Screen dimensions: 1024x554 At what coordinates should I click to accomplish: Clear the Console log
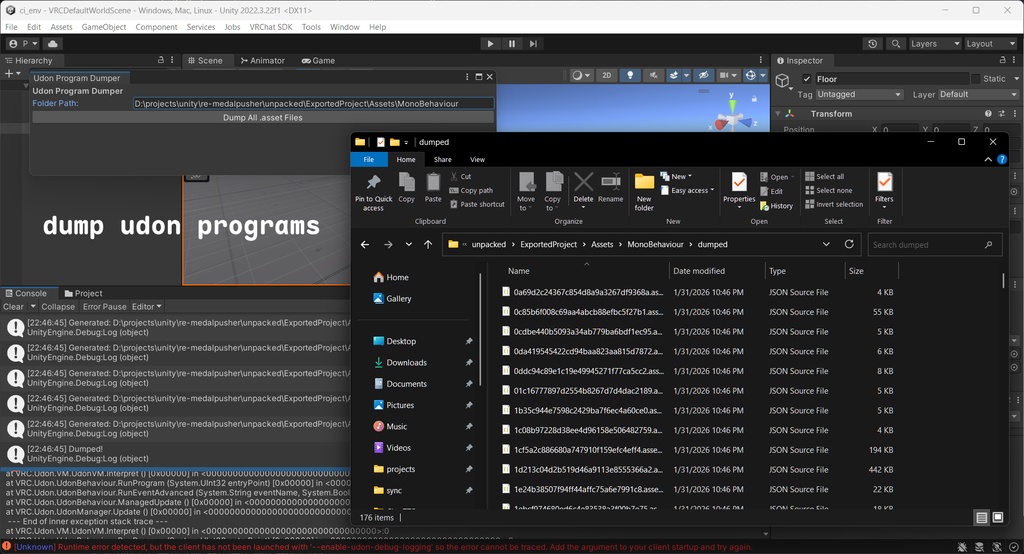(x=13, y=306)
